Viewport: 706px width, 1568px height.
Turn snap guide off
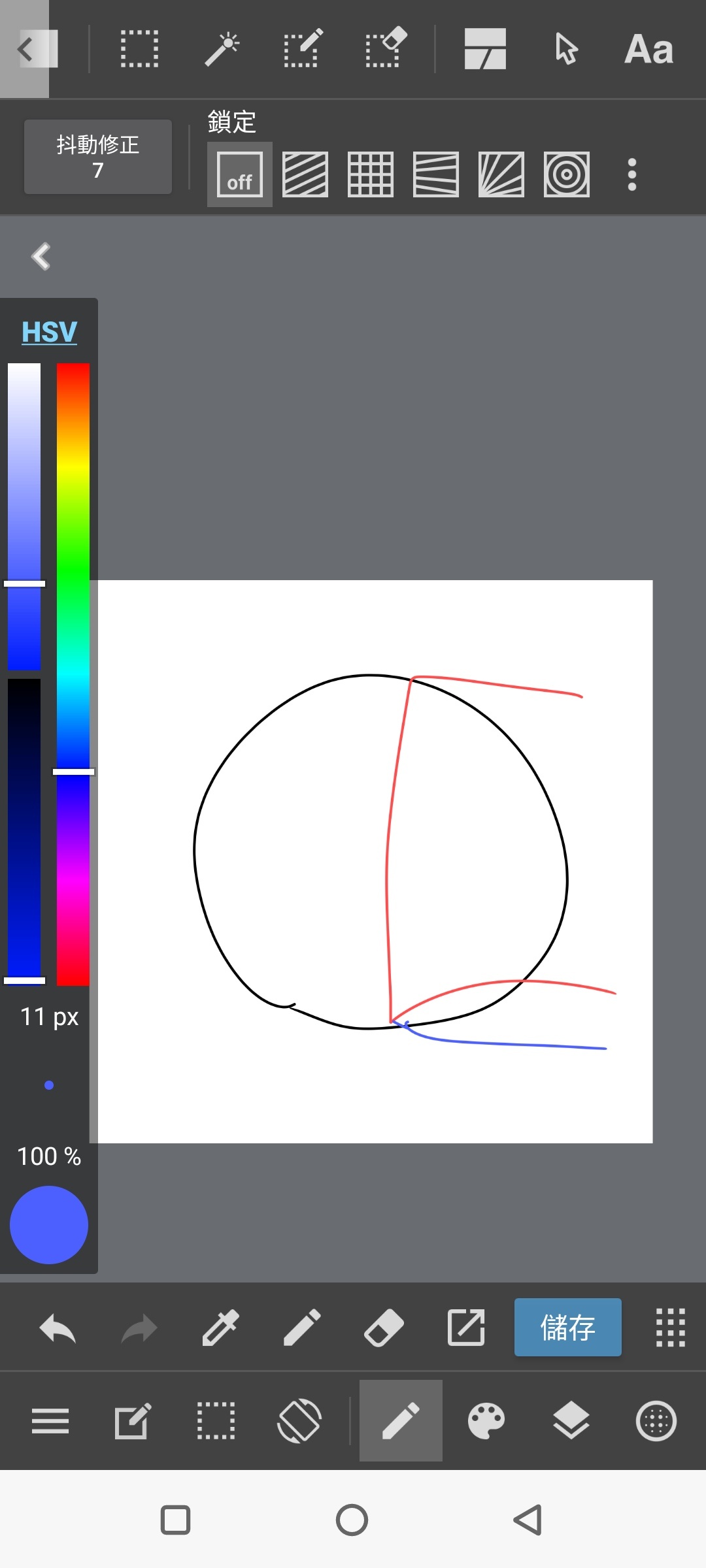click(x=240, y=174)
